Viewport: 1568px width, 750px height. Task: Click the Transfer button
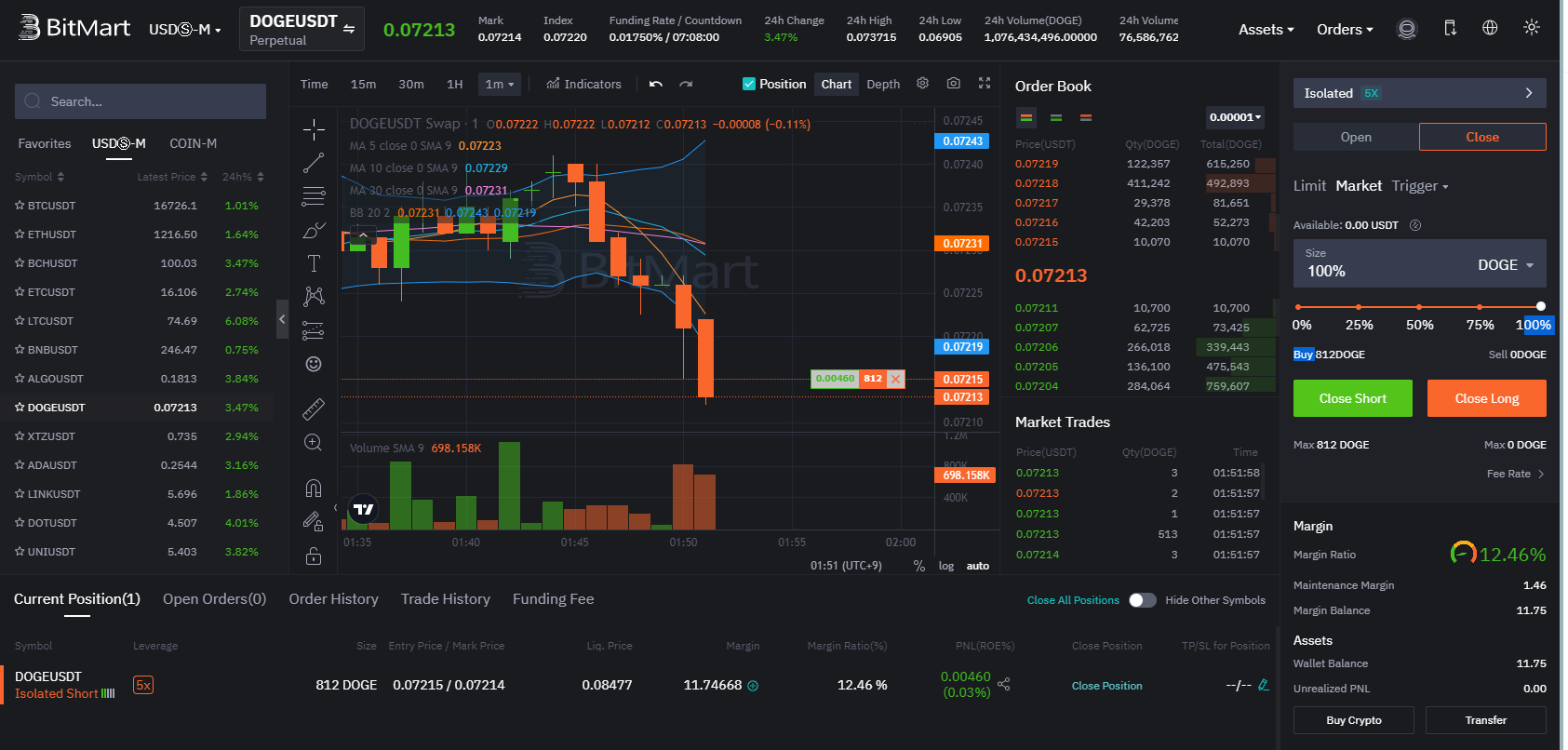click(1486, 720)
